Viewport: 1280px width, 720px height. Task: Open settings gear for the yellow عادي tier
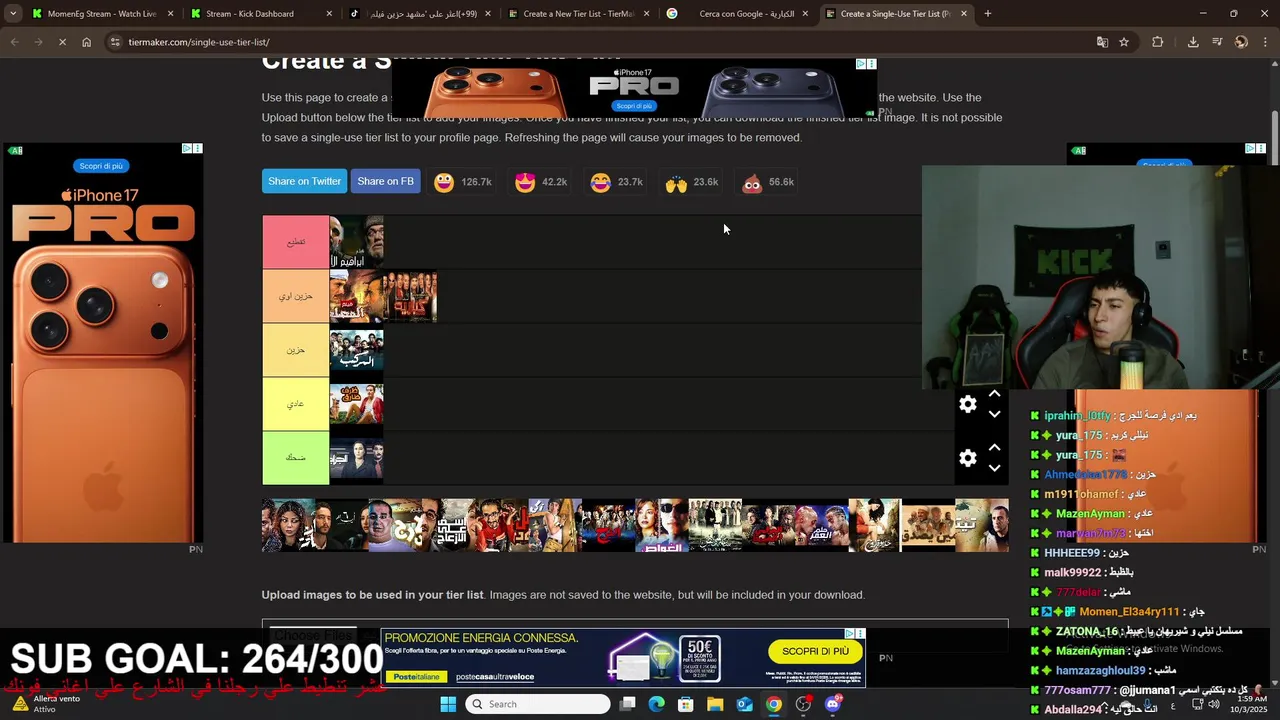pyautogui.click(x=968, y=404)
